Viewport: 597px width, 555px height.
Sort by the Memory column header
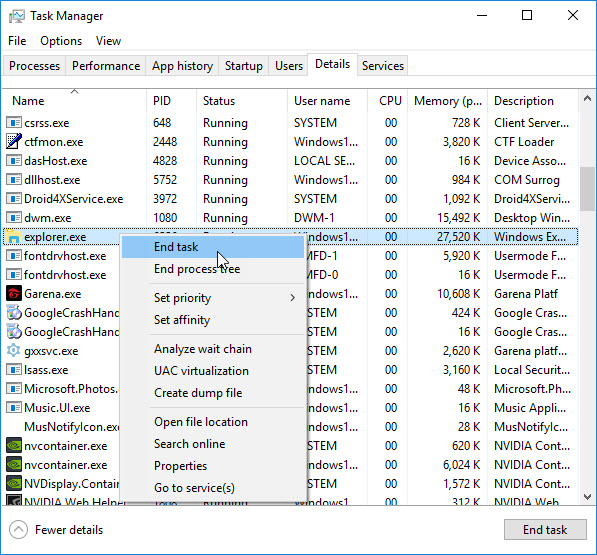coord(448,101)
